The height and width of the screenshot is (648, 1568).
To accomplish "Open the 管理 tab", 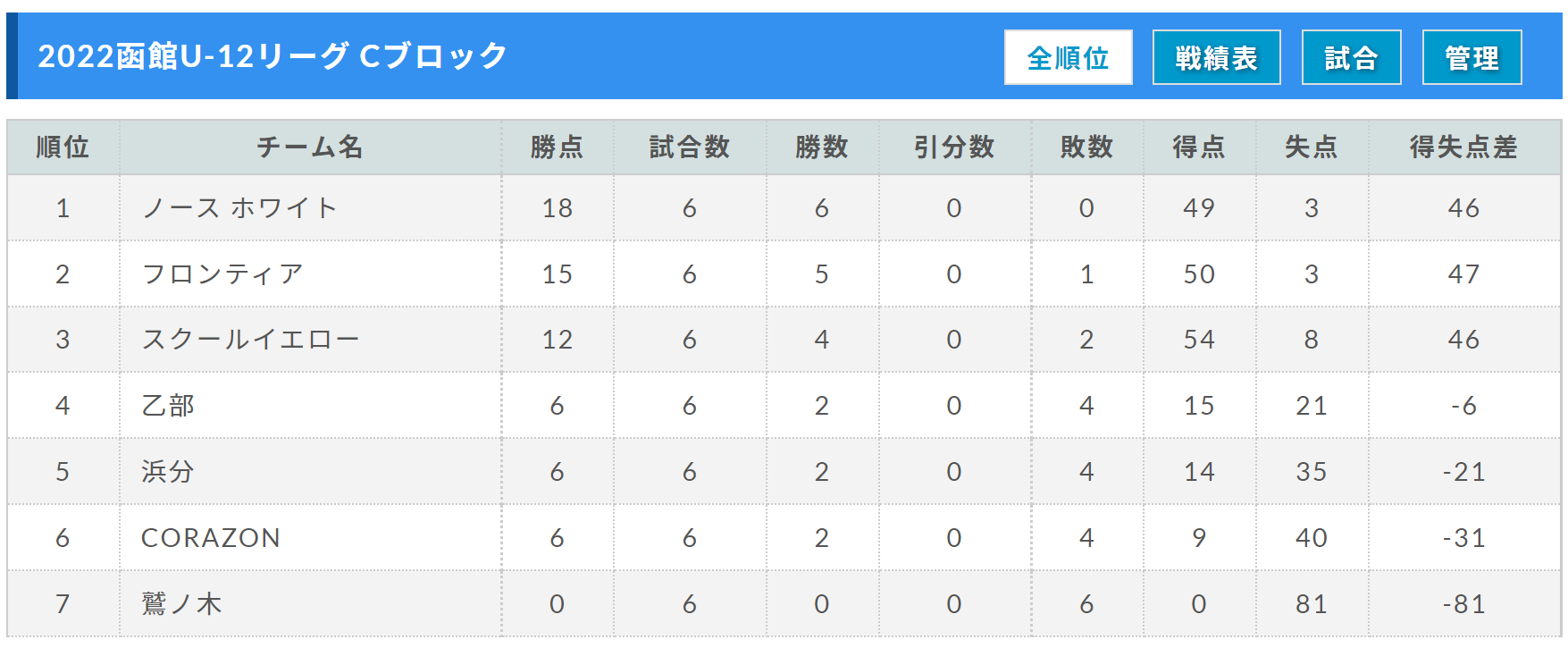I will point(1472,57).
